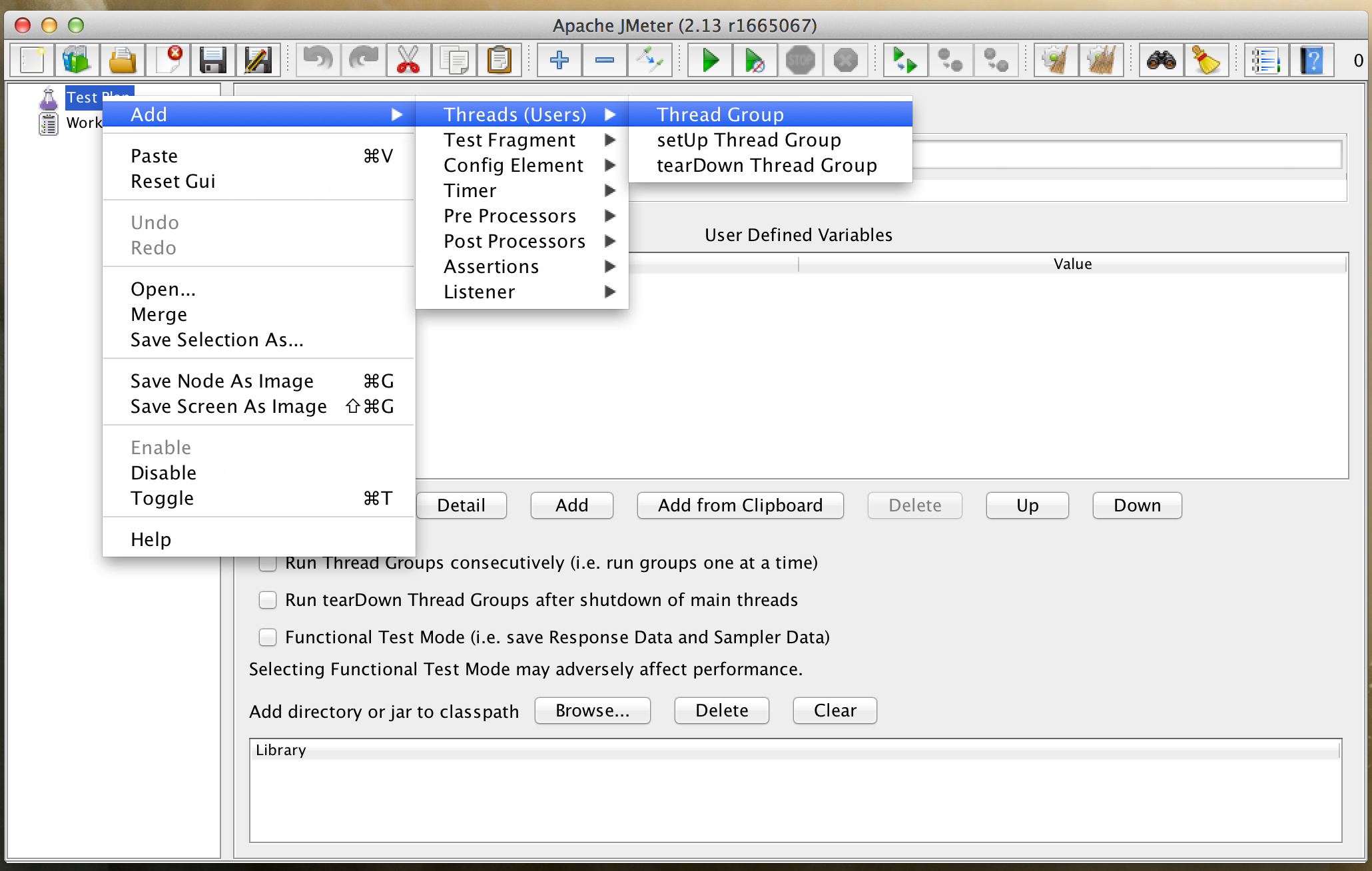
Task: Select Paste in the context menu
Action: tap(259, 156)
